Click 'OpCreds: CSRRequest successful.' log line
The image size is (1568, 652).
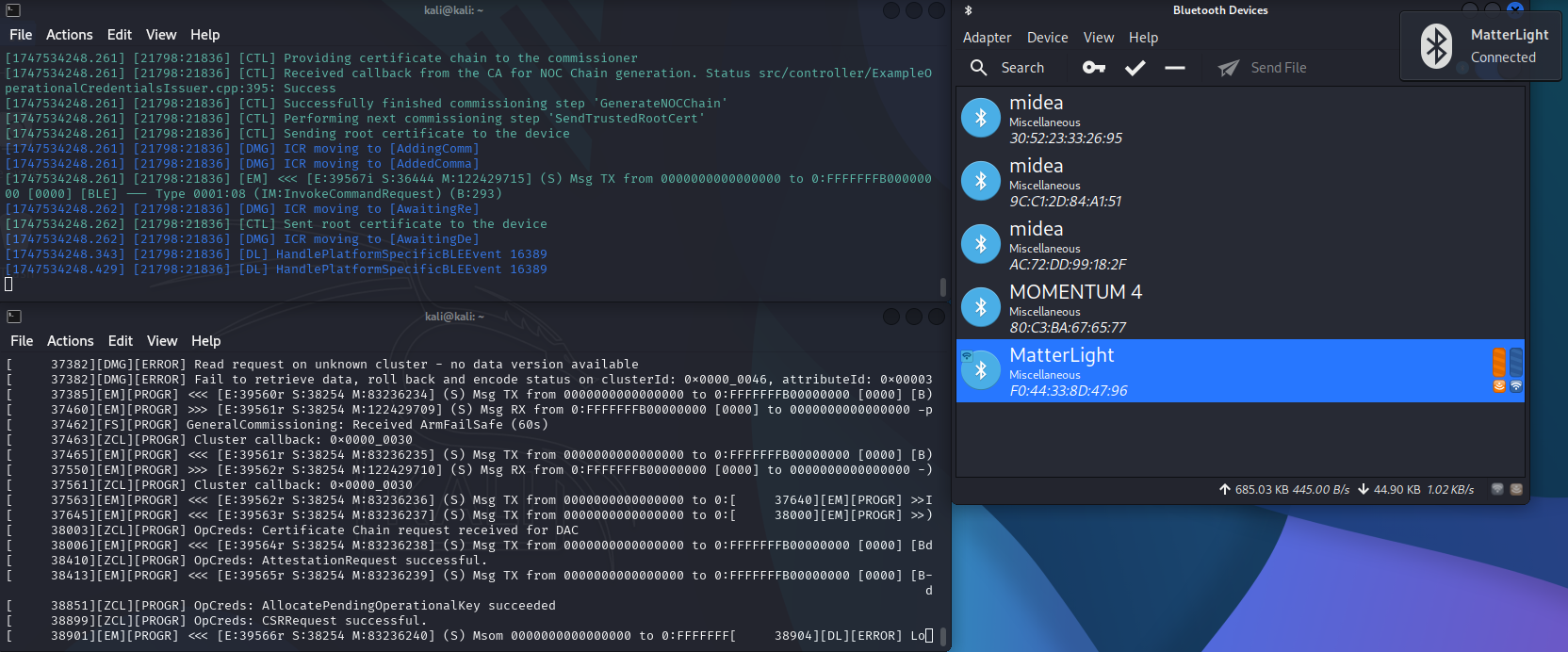click(310, 621)
